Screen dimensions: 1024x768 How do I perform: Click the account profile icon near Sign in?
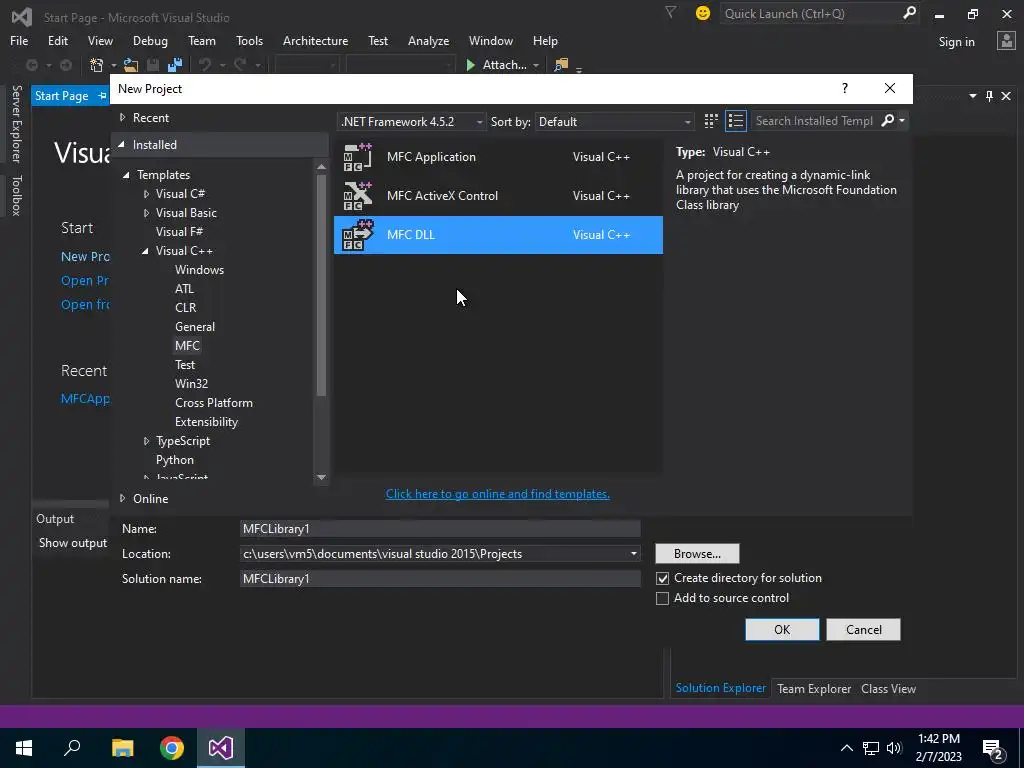click(x=1006, y=41)
